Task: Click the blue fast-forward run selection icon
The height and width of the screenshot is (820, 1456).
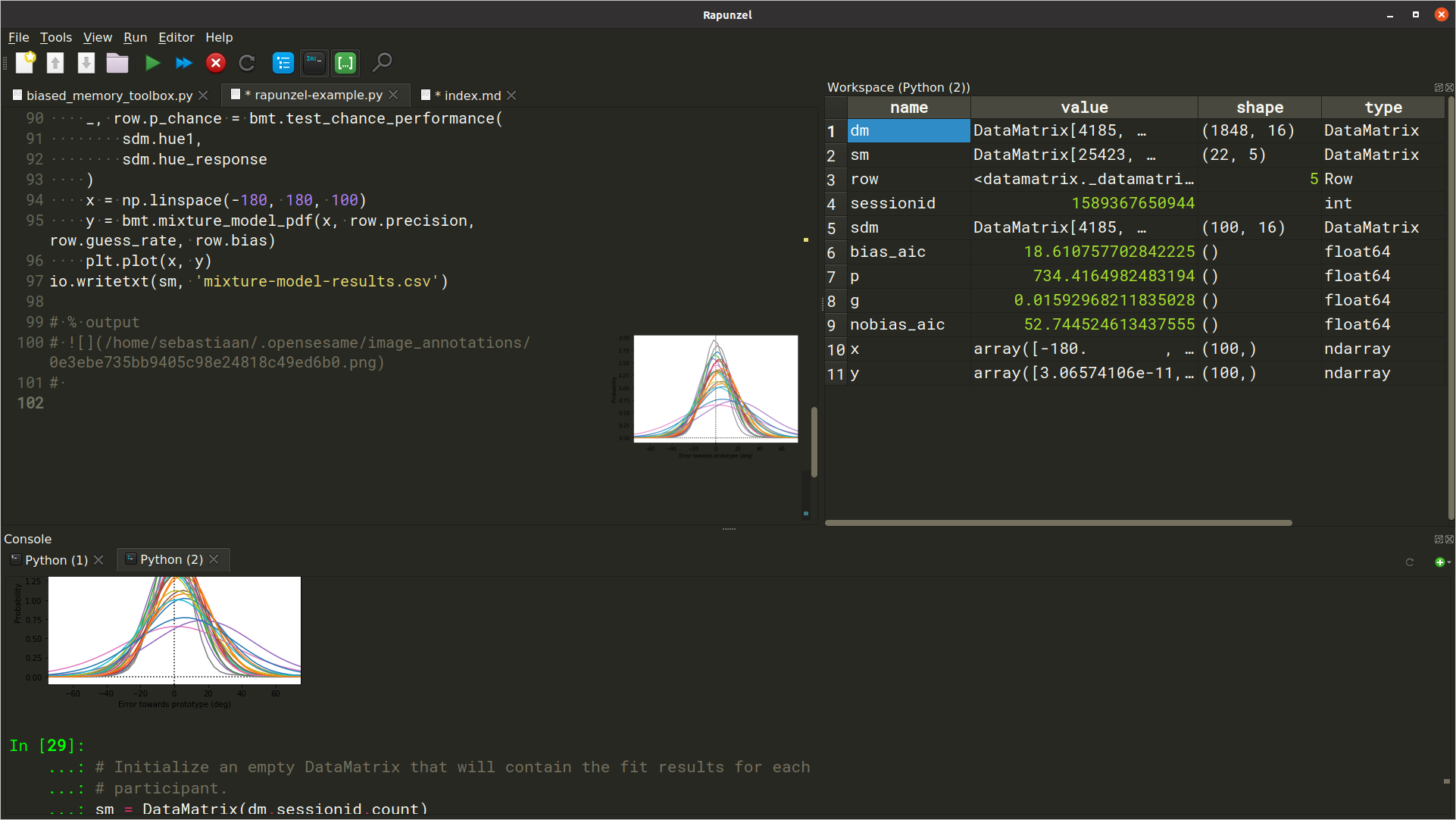Action: point(184,63)
